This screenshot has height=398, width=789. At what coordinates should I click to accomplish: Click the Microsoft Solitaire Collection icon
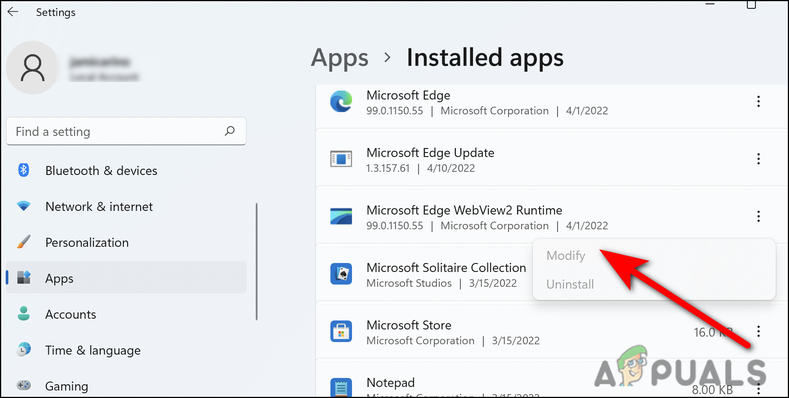point(341,274)
